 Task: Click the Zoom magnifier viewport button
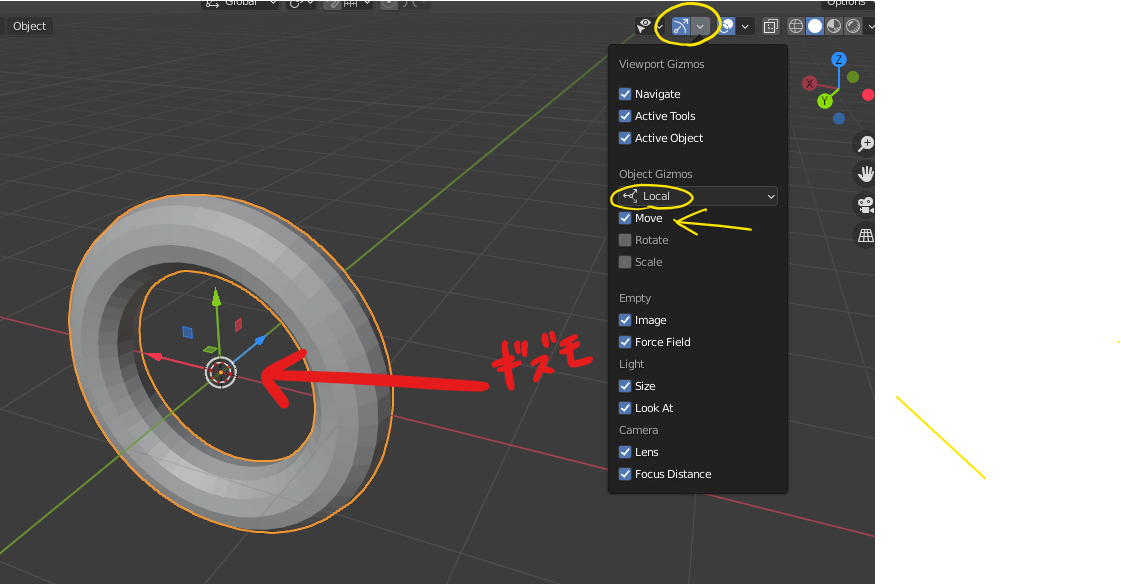[866, 144]
